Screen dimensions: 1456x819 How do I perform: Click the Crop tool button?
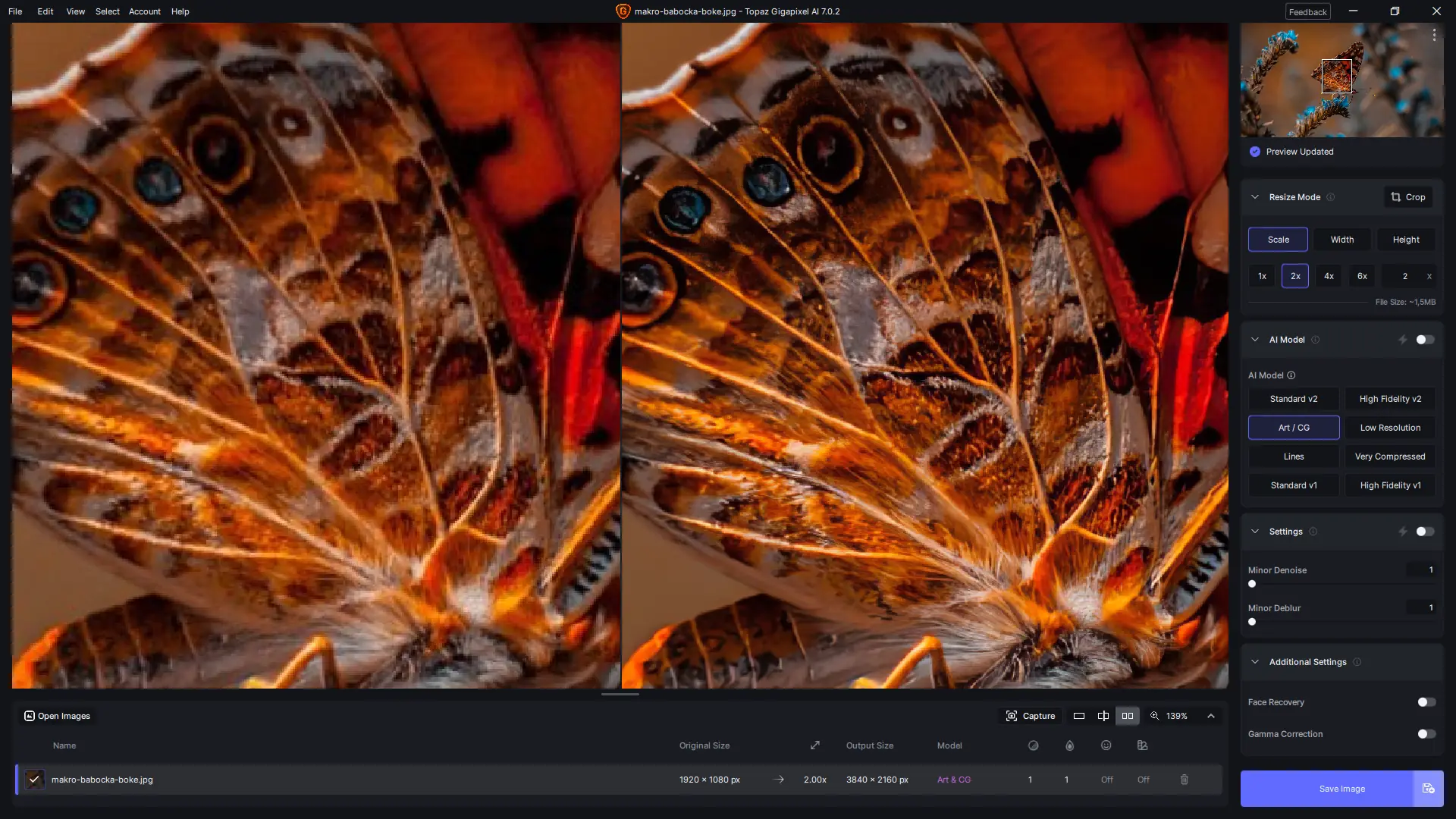[1408, 197]
